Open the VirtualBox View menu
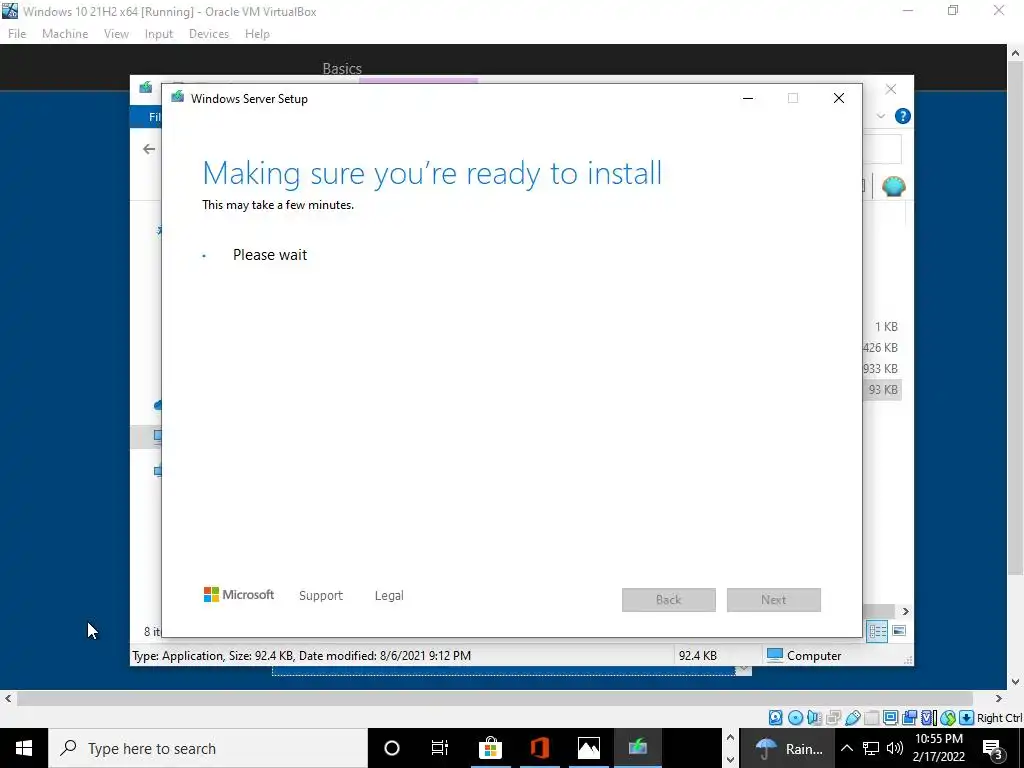This screenshot has height=768, width=1024. 116,34
